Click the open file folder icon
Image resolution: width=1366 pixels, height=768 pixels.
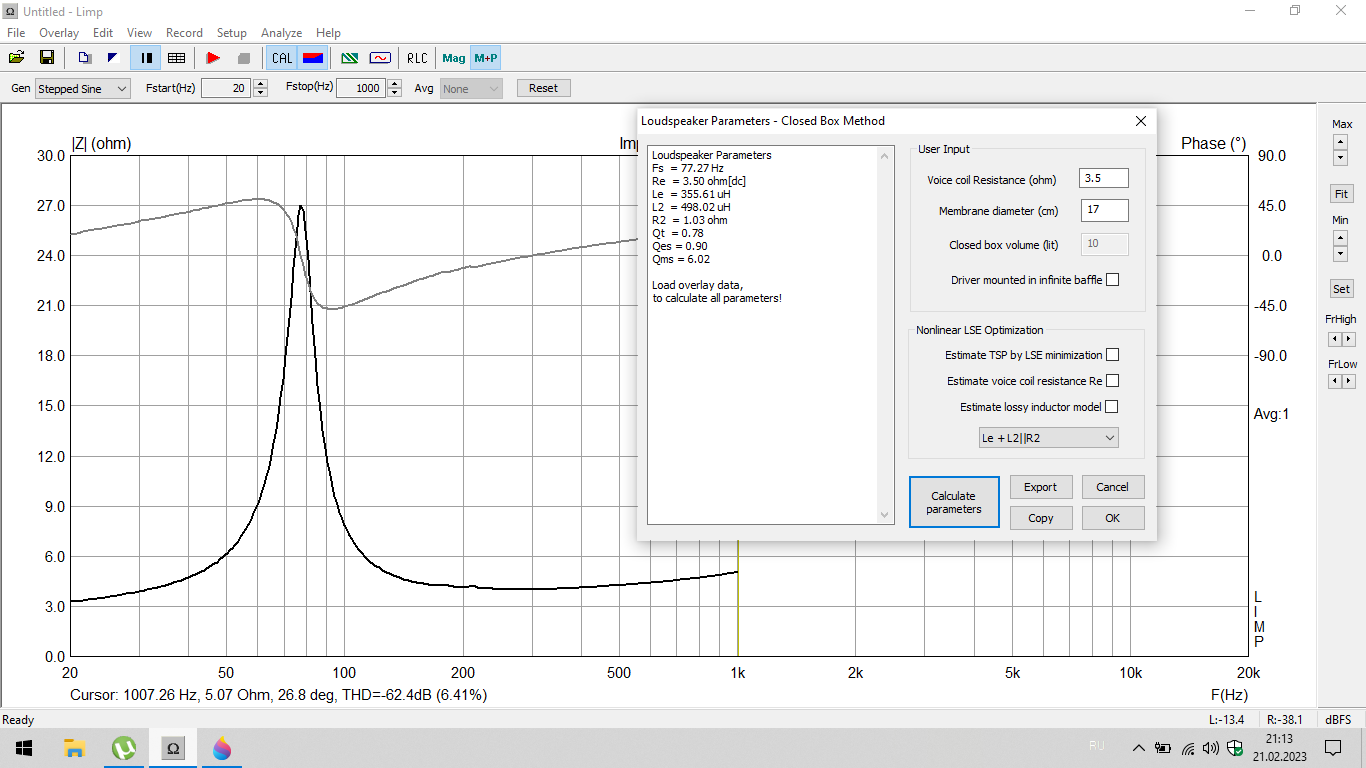click(x=18, y=58)
